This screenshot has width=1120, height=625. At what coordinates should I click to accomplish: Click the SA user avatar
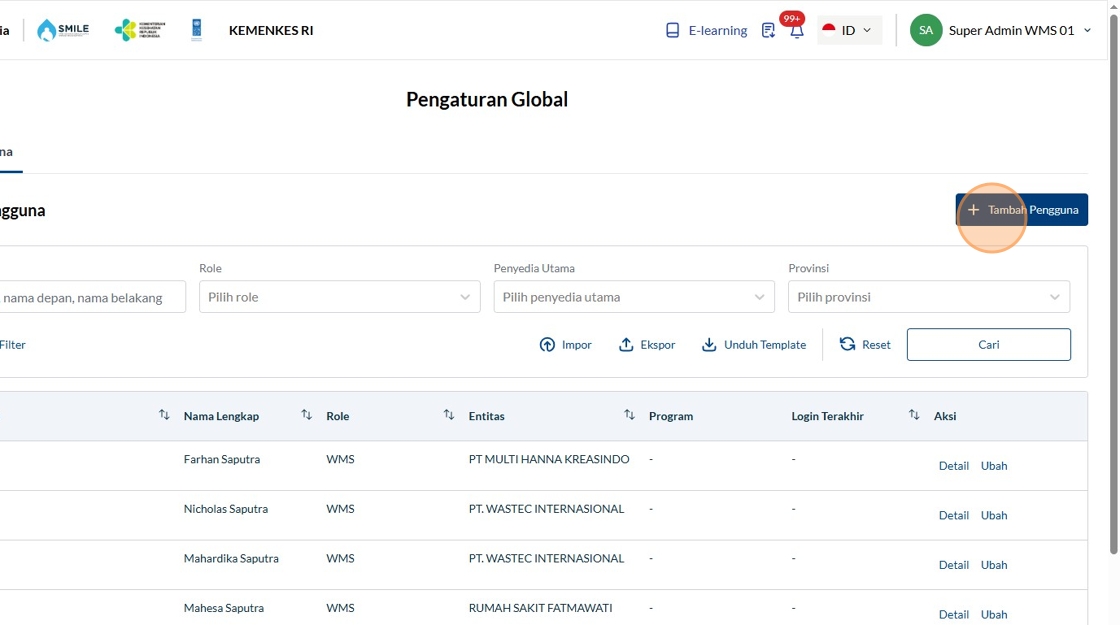pyautogui.click(x=926, y=30)
